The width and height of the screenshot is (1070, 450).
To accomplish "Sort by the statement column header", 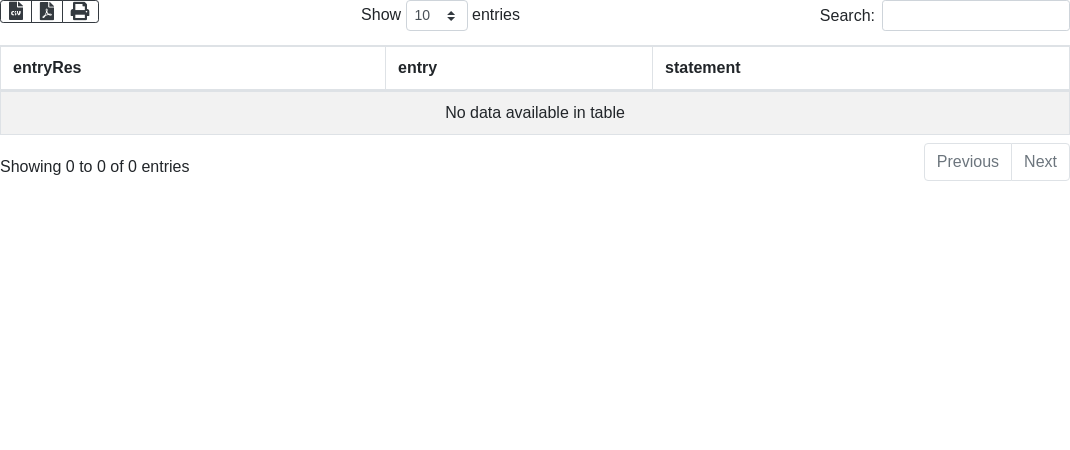I will [x=860, y=68].
